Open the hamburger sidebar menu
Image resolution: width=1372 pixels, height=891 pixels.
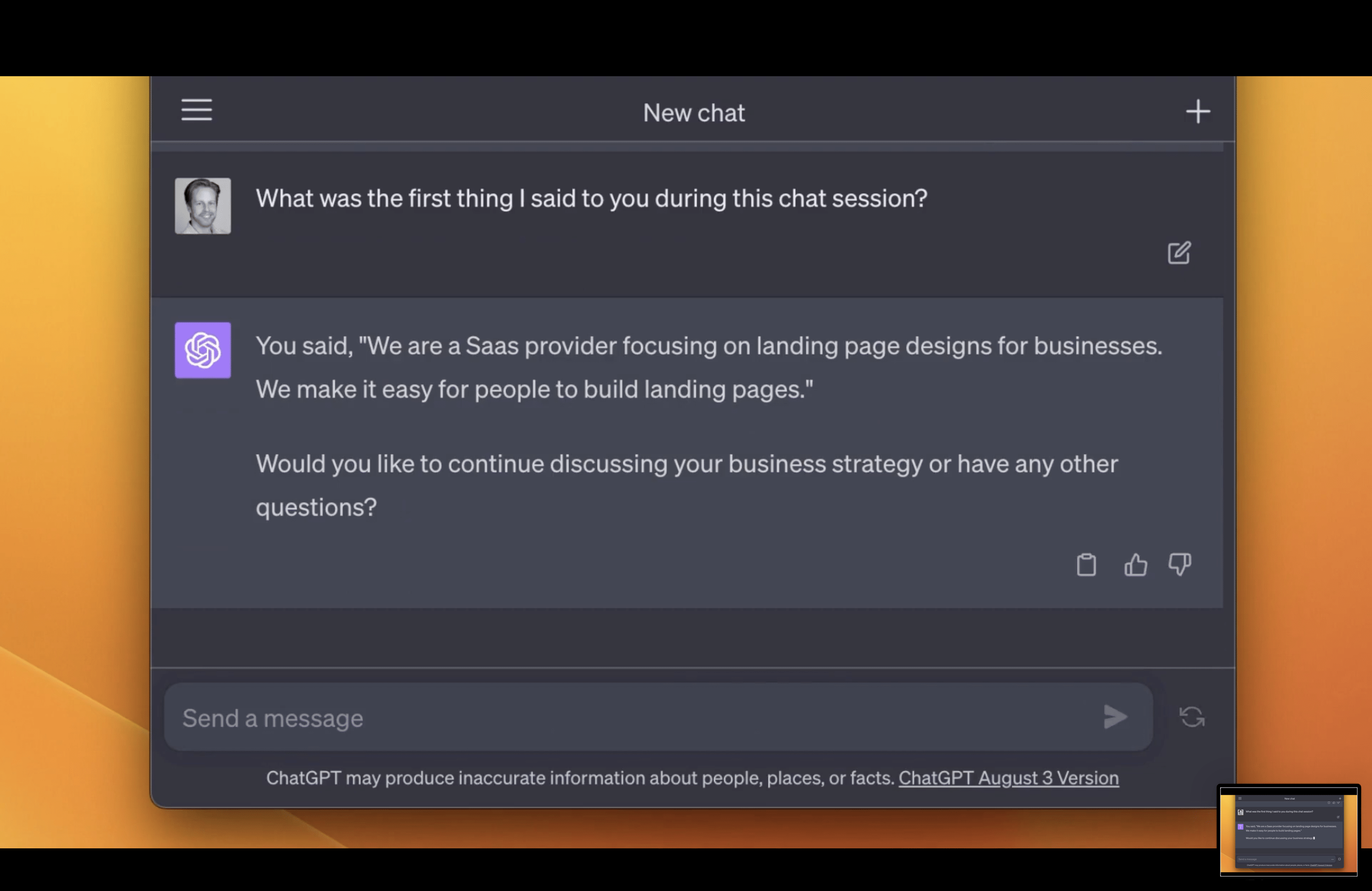pyautogui.click(x=196, y=110)
